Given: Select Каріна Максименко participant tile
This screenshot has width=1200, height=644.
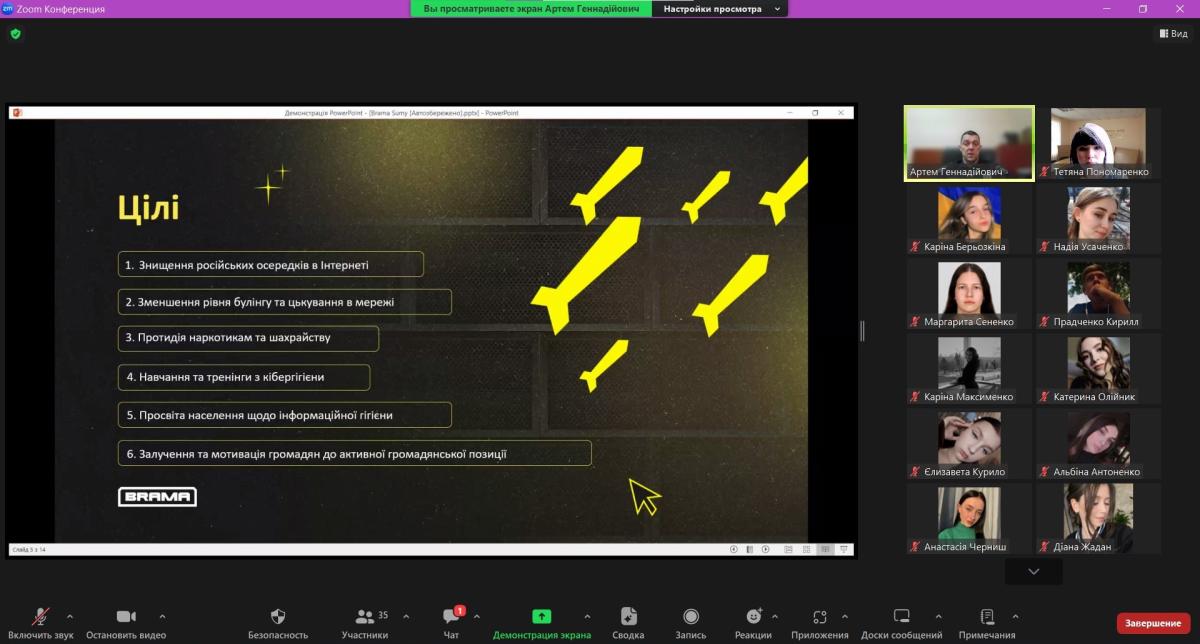Looking at the screenshot, I should (970, 369).
